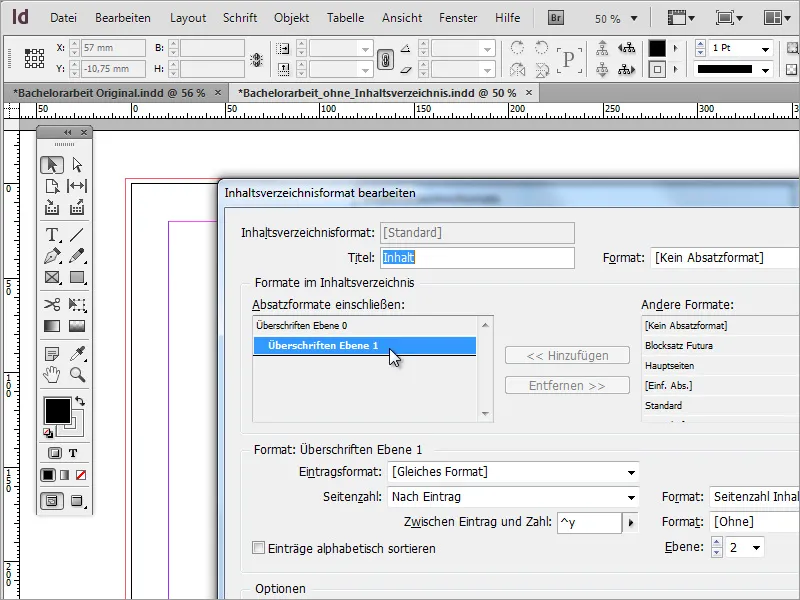Open stroke style line dropdown
This screenshot has height=600, width=800.
point(765,70)
